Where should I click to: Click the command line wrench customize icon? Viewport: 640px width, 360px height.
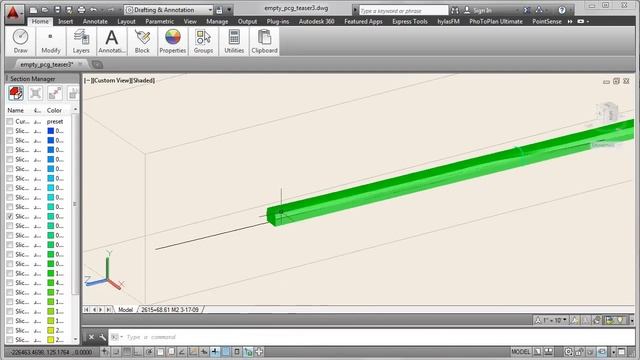click(x=102, y=337)
